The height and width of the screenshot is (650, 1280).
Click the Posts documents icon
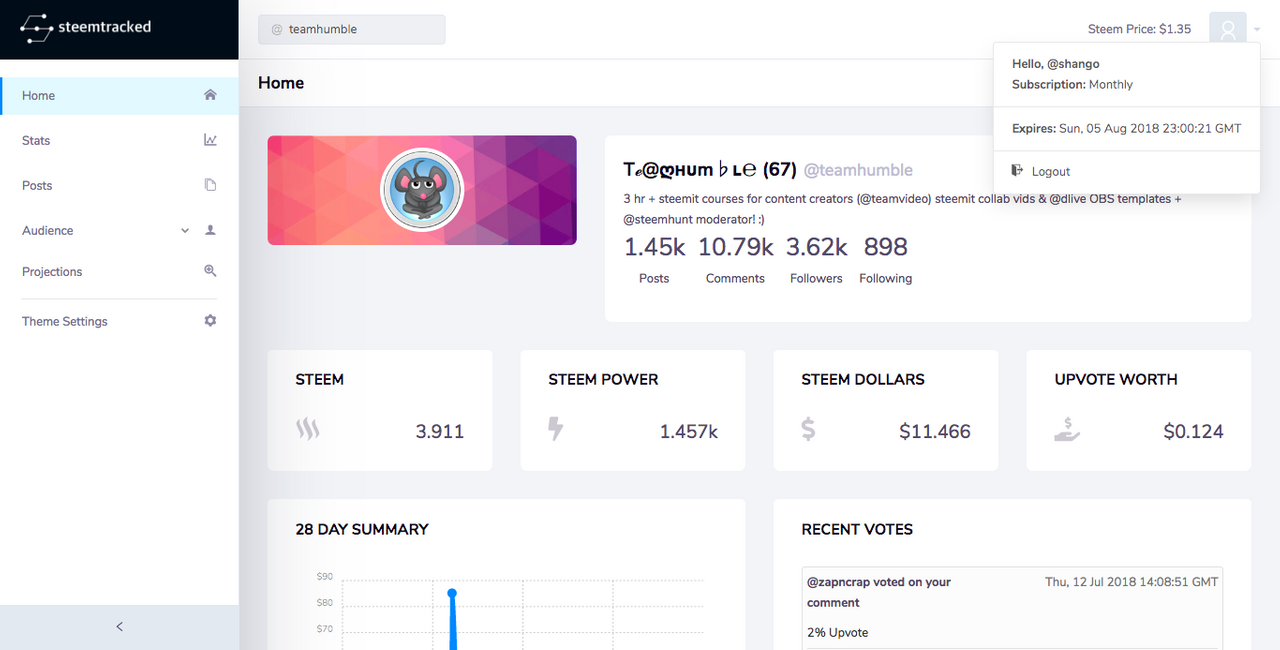210,185
